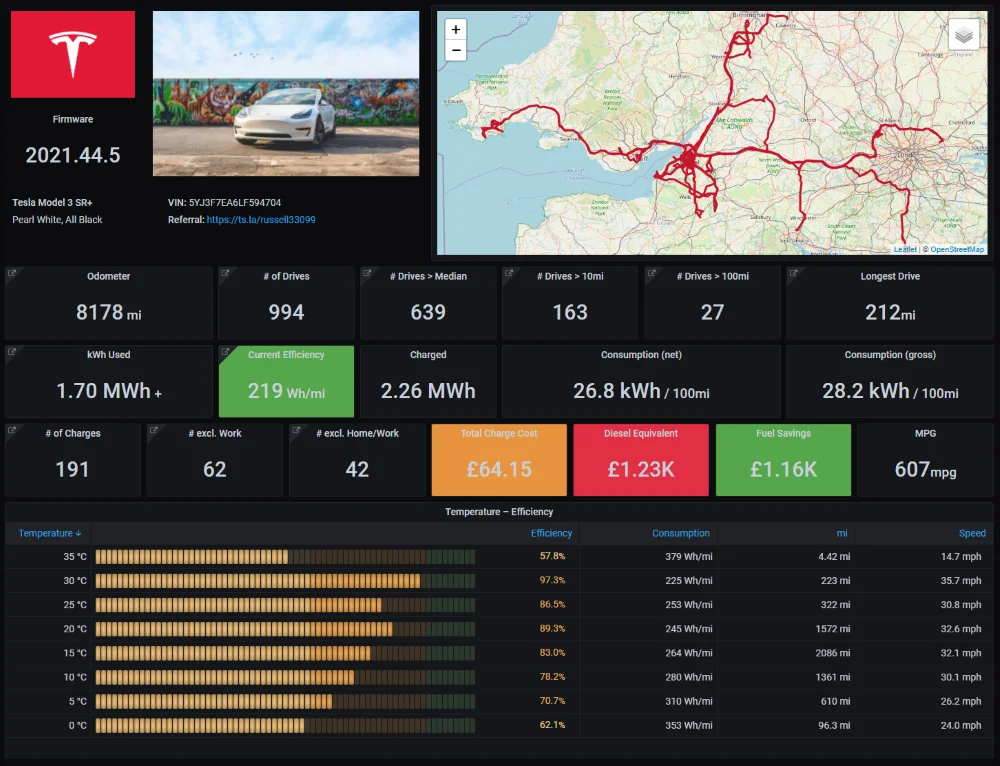Sort table by Temperature column
This screenshot has height=766, width=1000.
click(x=49, y=533)
